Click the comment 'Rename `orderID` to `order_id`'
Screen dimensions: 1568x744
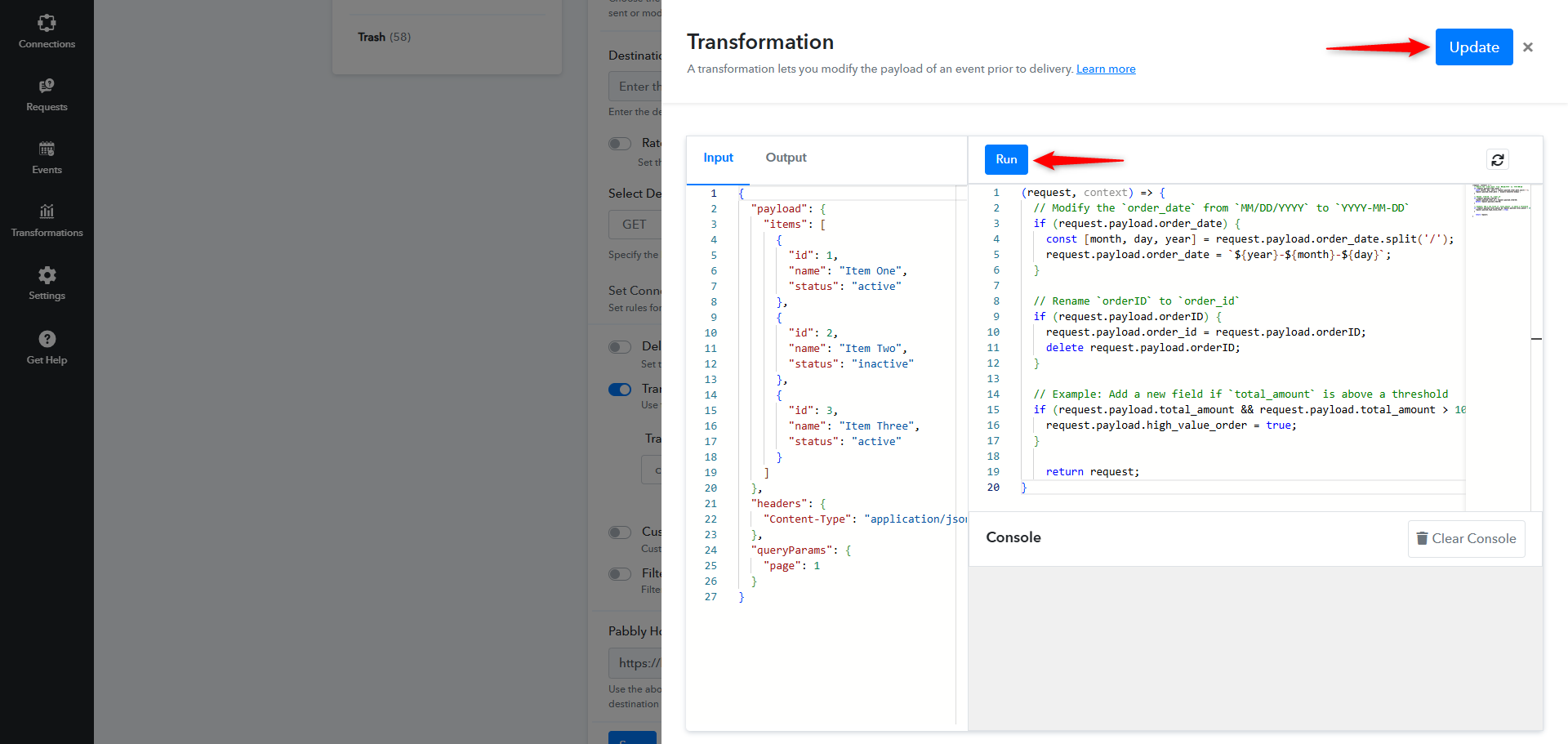pos(1136,301)
